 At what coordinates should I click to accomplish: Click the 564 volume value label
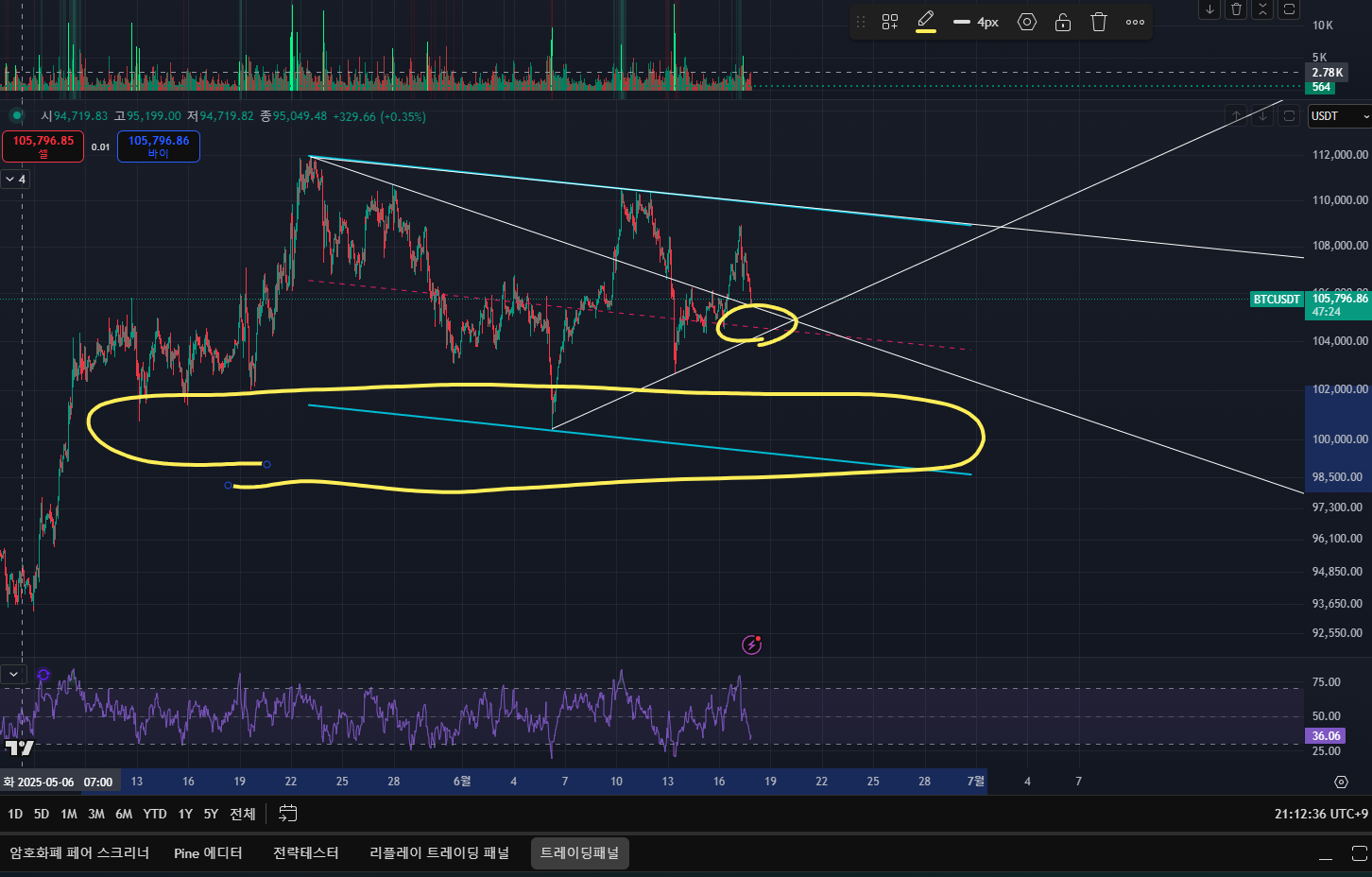tap(1321, 87)
